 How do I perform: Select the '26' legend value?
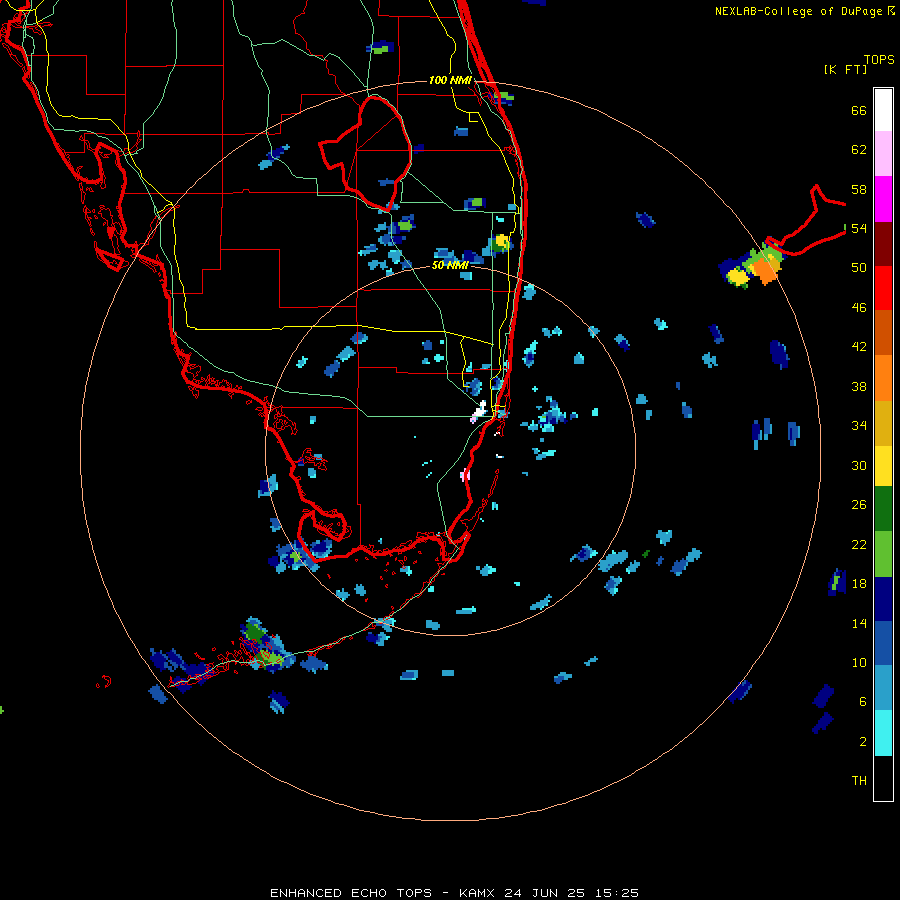pos(859,505)
